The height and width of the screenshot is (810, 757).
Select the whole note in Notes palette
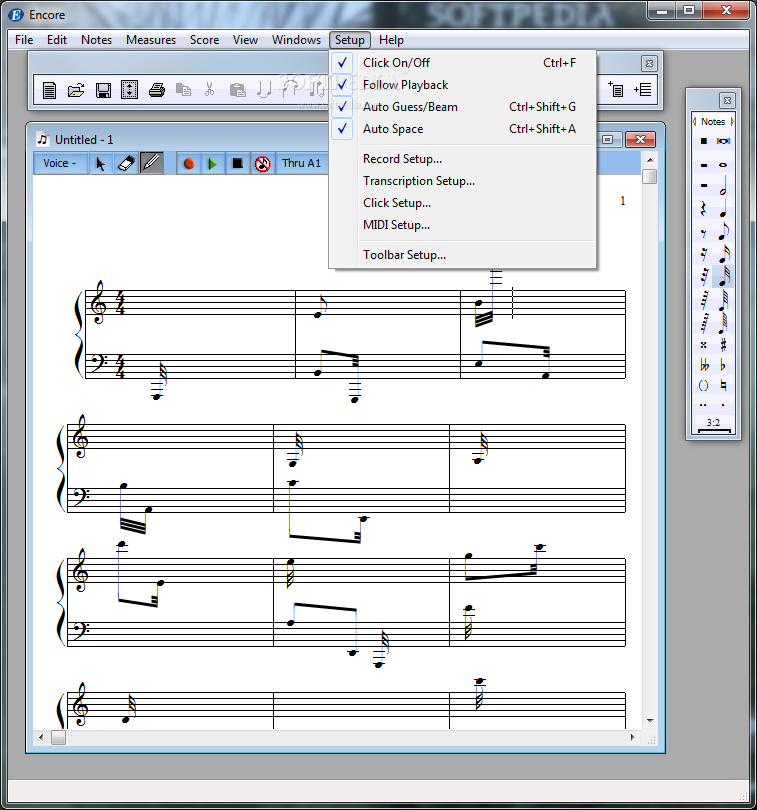(x=723, y=165)
